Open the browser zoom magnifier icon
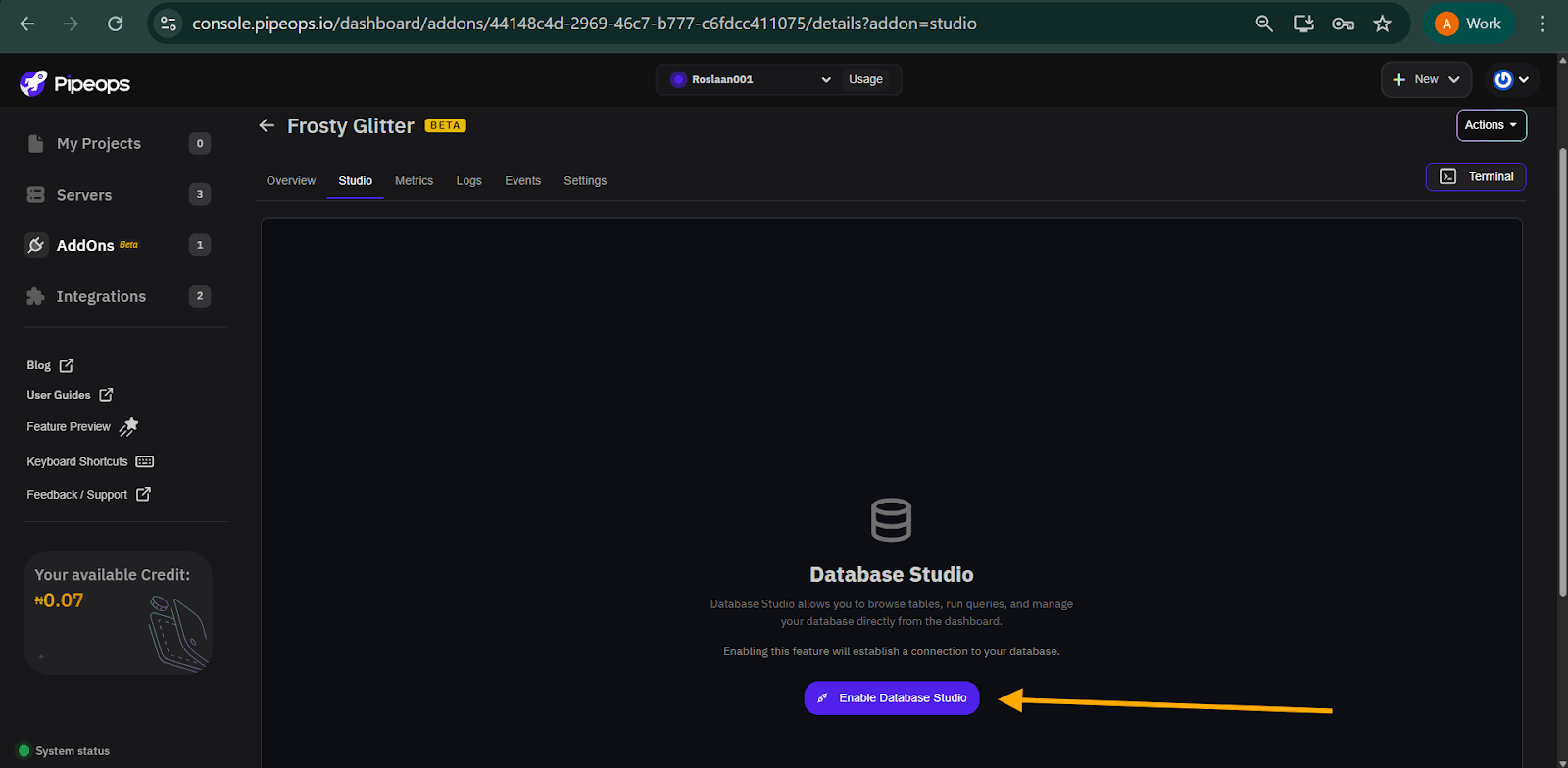This screenshot has width=1568, height=768. pyautogui.click(x=1264, y=24)
